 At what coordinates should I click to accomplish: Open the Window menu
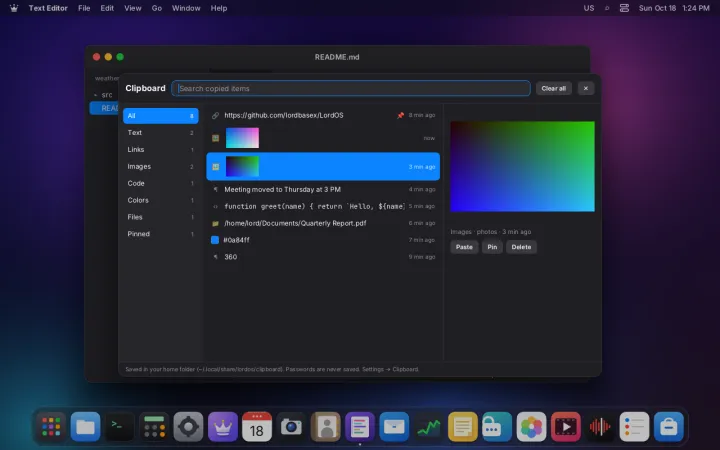(186, 8)
